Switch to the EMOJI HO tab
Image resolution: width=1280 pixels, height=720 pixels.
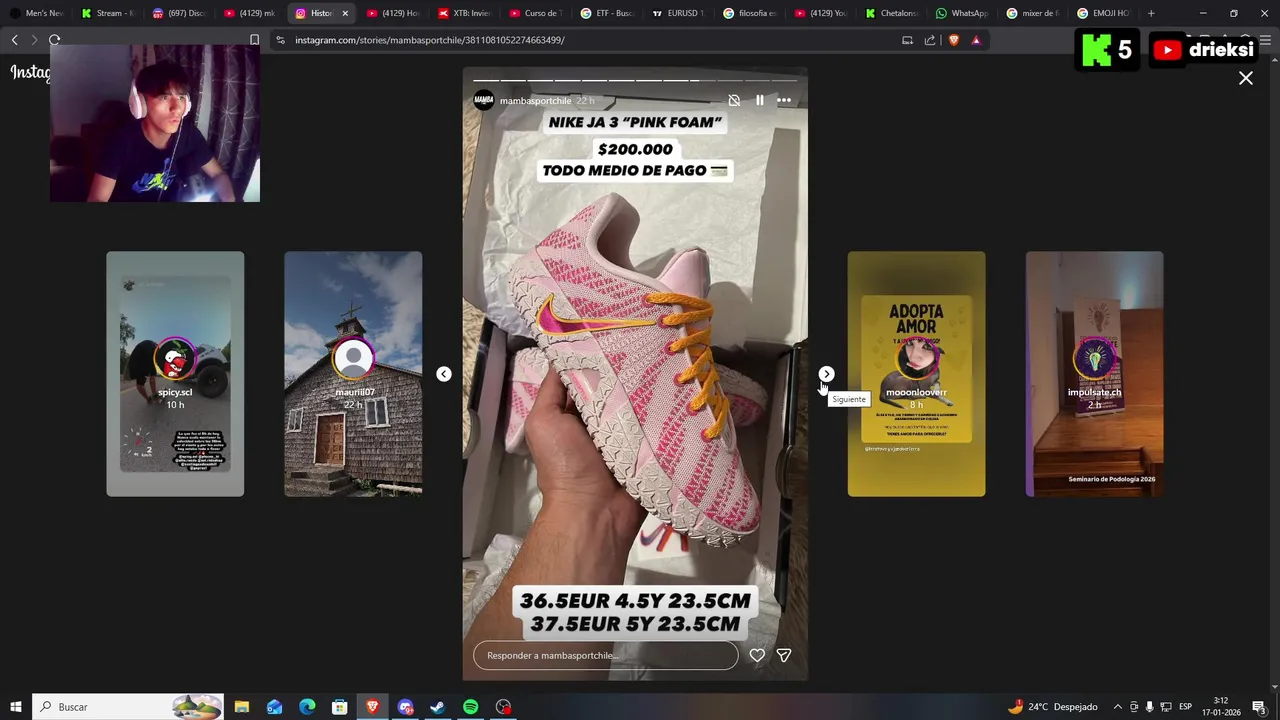1105,13
